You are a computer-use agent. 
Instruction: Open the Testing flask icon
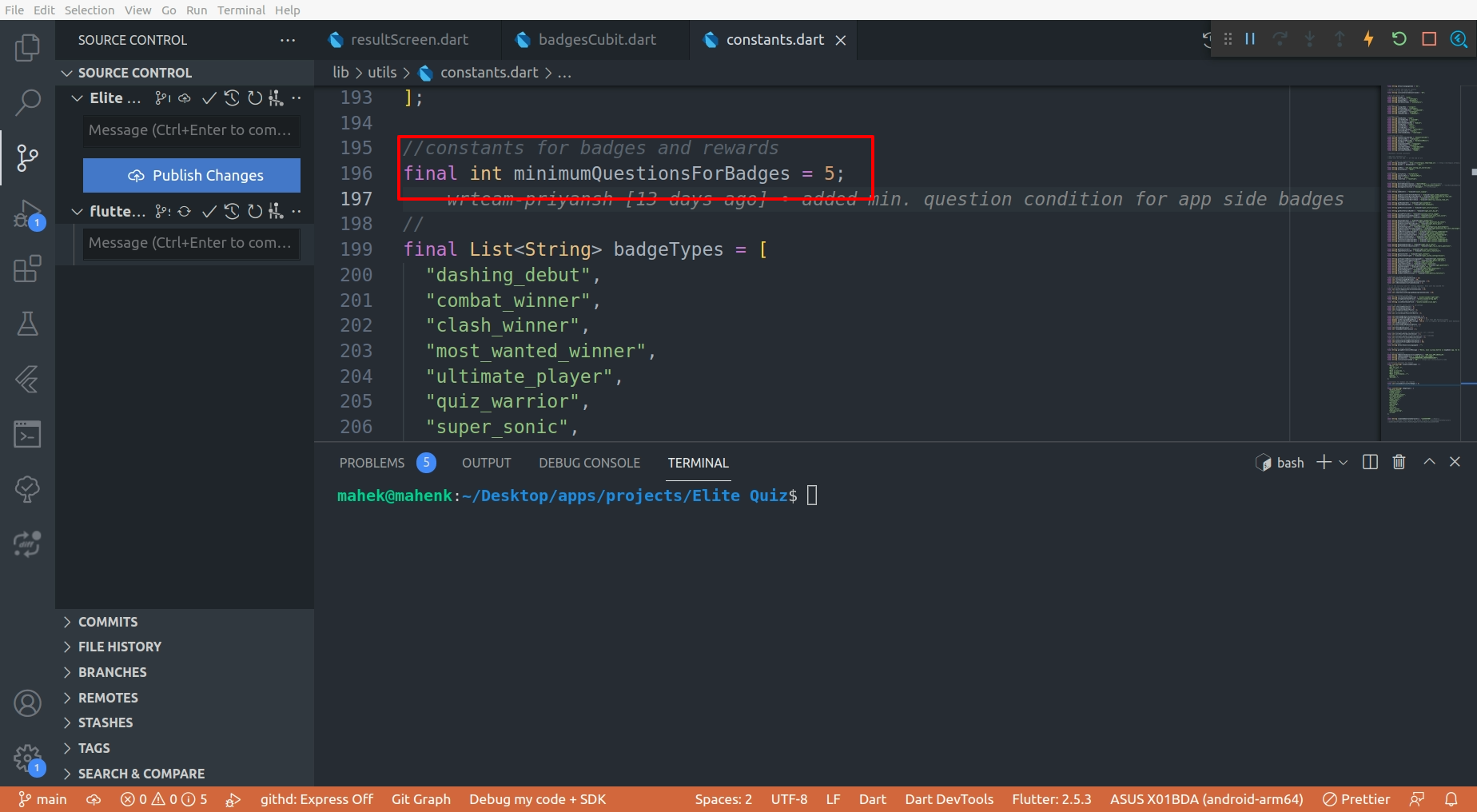(27, 324)
